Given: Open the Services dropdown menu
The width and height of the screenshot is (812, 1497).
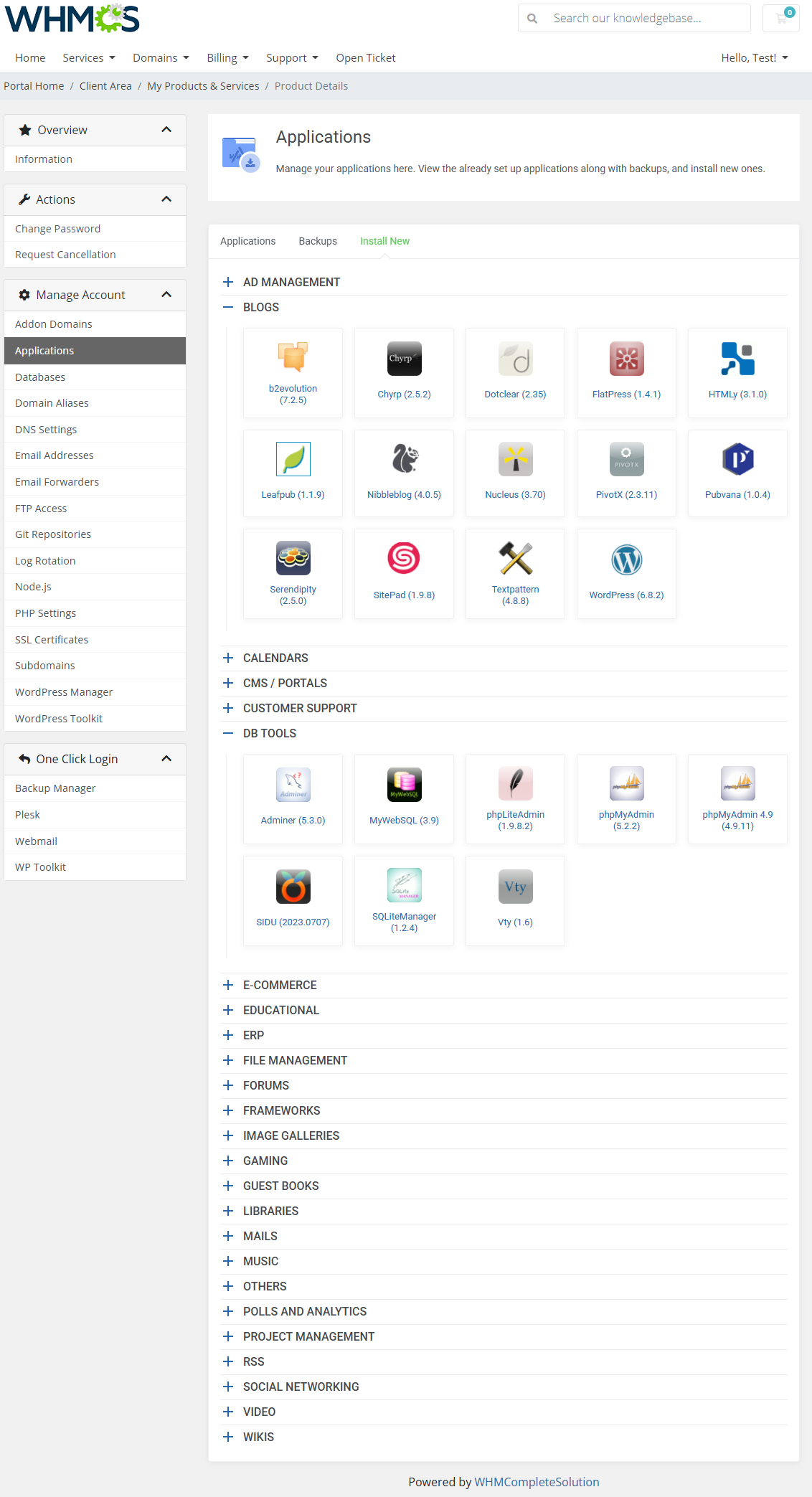Looking at the screenshot, I should pyautogui.click(x=88, y=58).
